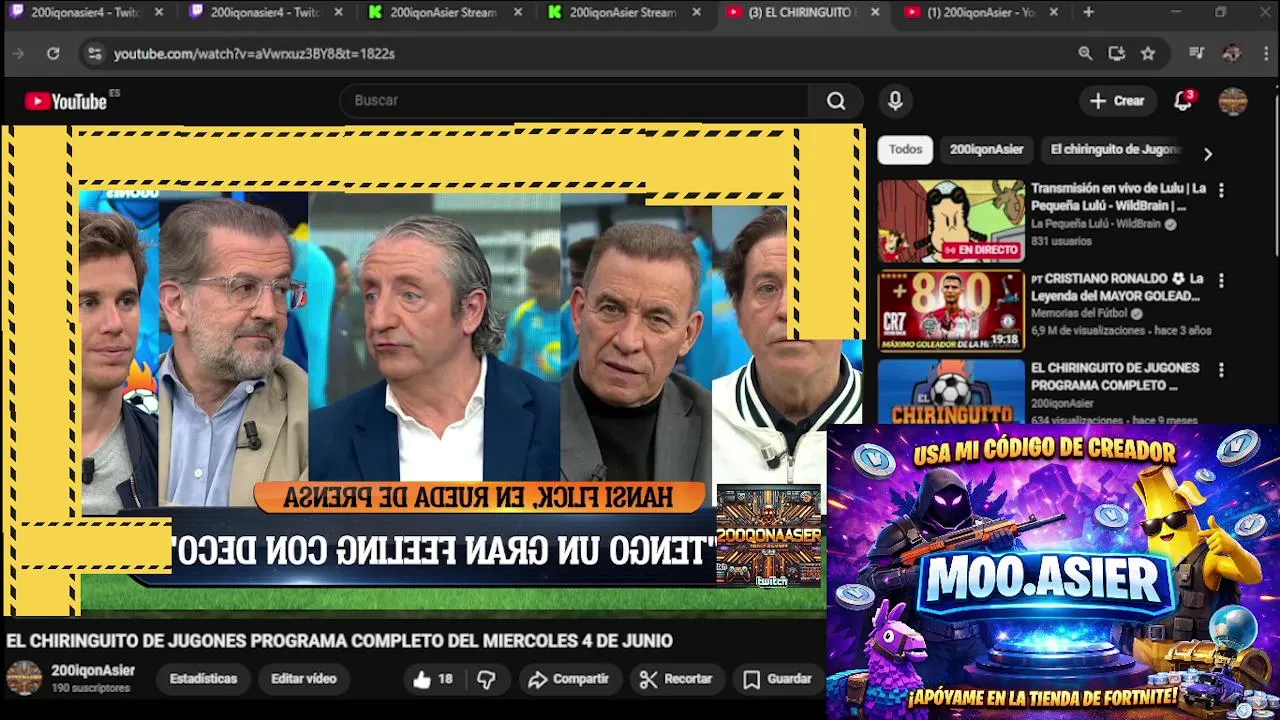Open EL CHIRINGUITO DE JUGONES PROGRAMA COMPLETO suggestion title
1280x720 pixels.
click(1115, 376)
